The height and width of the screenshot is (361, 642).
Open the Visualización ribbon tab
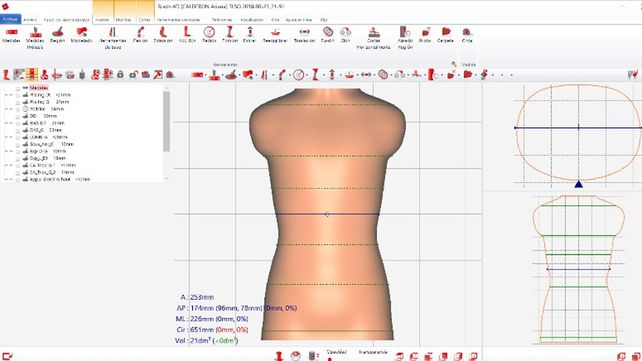tap(252, 20)
